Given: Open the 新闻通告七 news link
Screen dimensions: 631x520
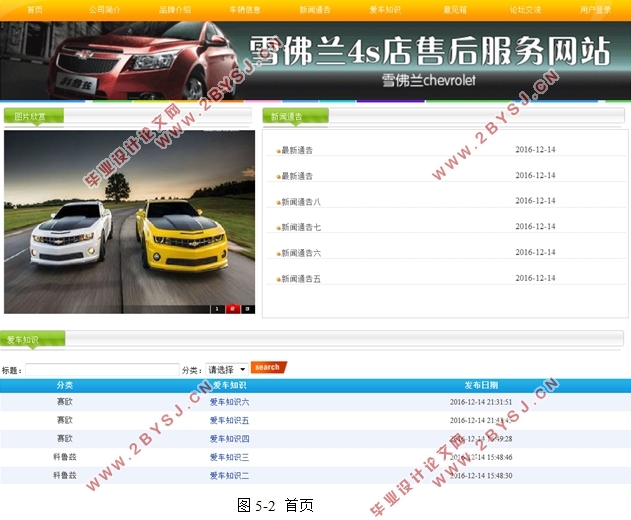Looking at the screenshot, I should [301, 227].
